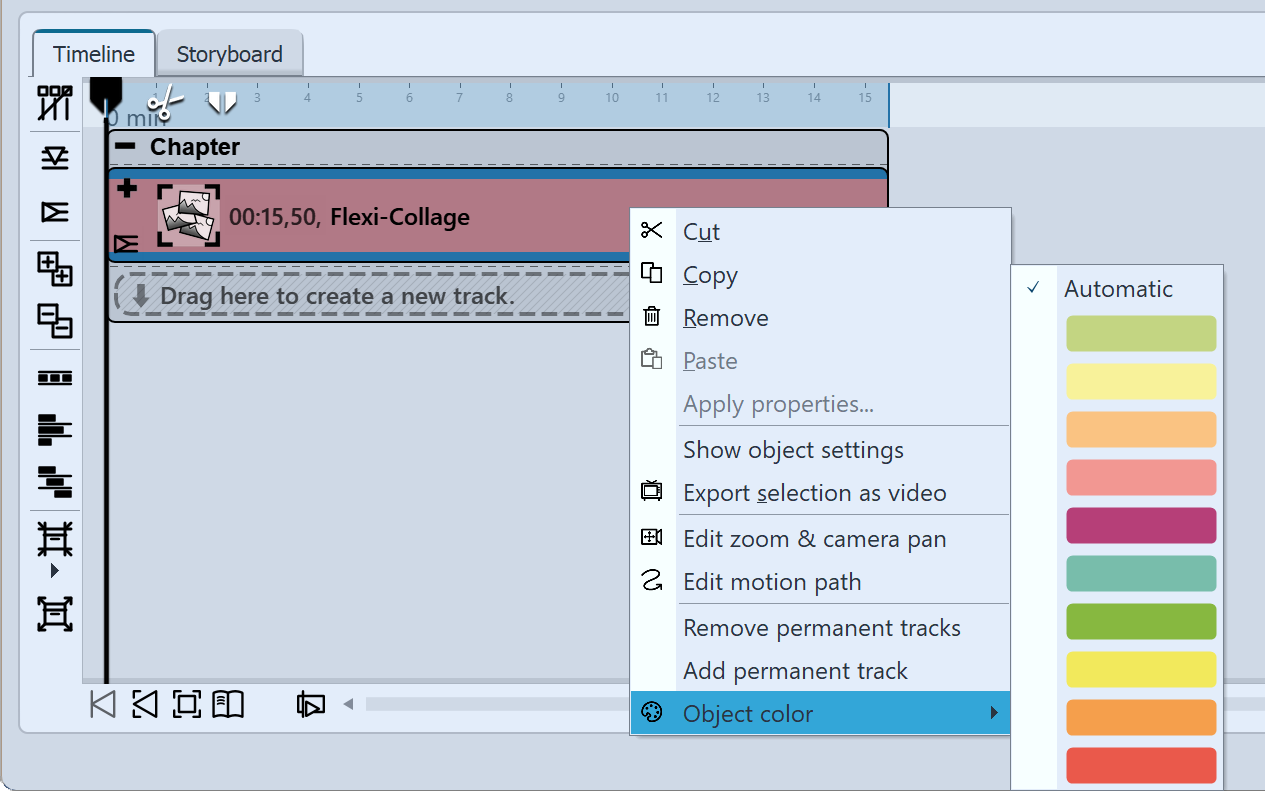Uncheck Automatic in the object color submenu
The height and width of the screenshot is (791, 1265).
[1117, 288]
